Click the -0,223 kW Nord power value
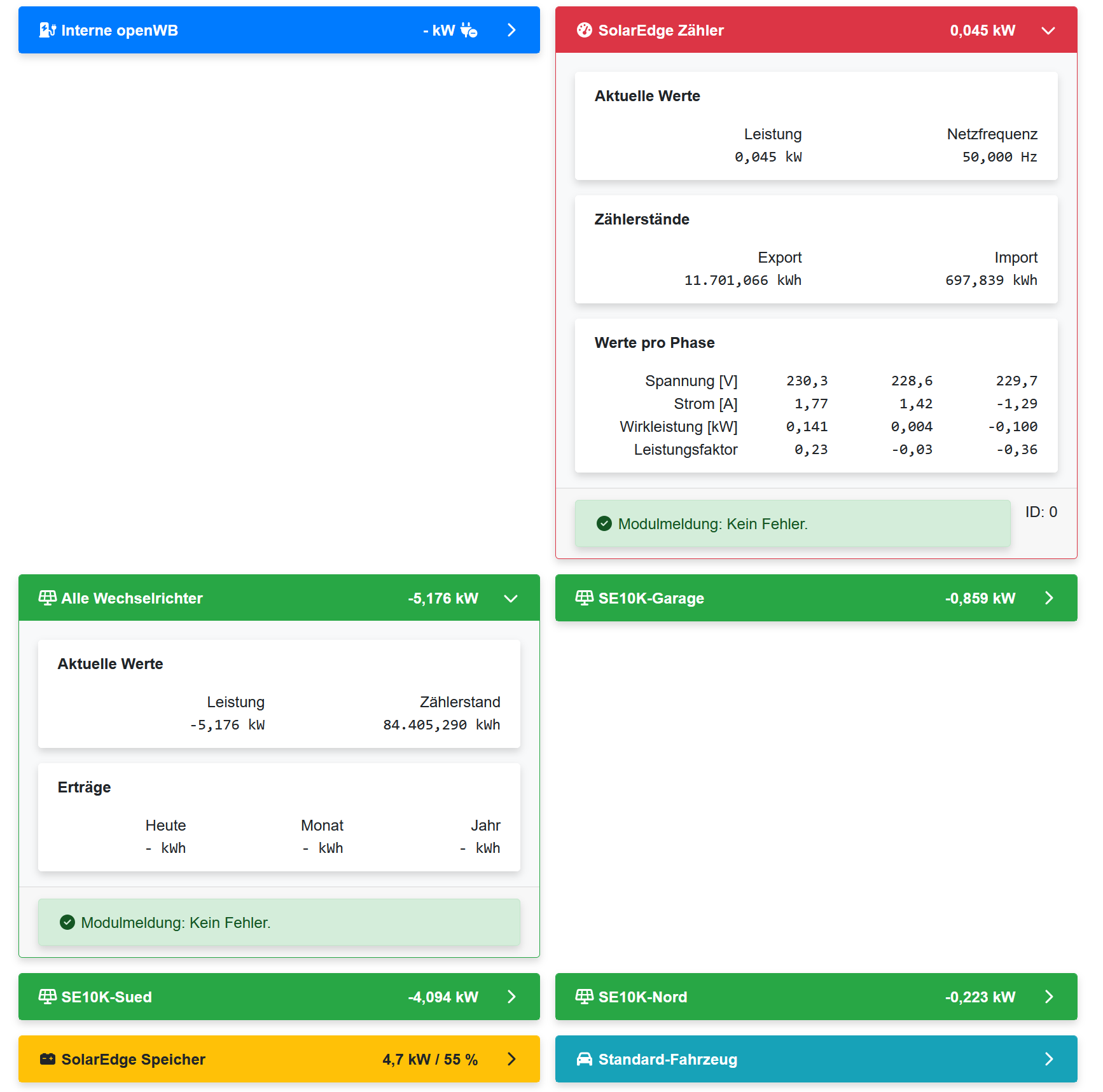This screenshot has height=1092, width=1103. pyautogui.click(x=980, y=997)
